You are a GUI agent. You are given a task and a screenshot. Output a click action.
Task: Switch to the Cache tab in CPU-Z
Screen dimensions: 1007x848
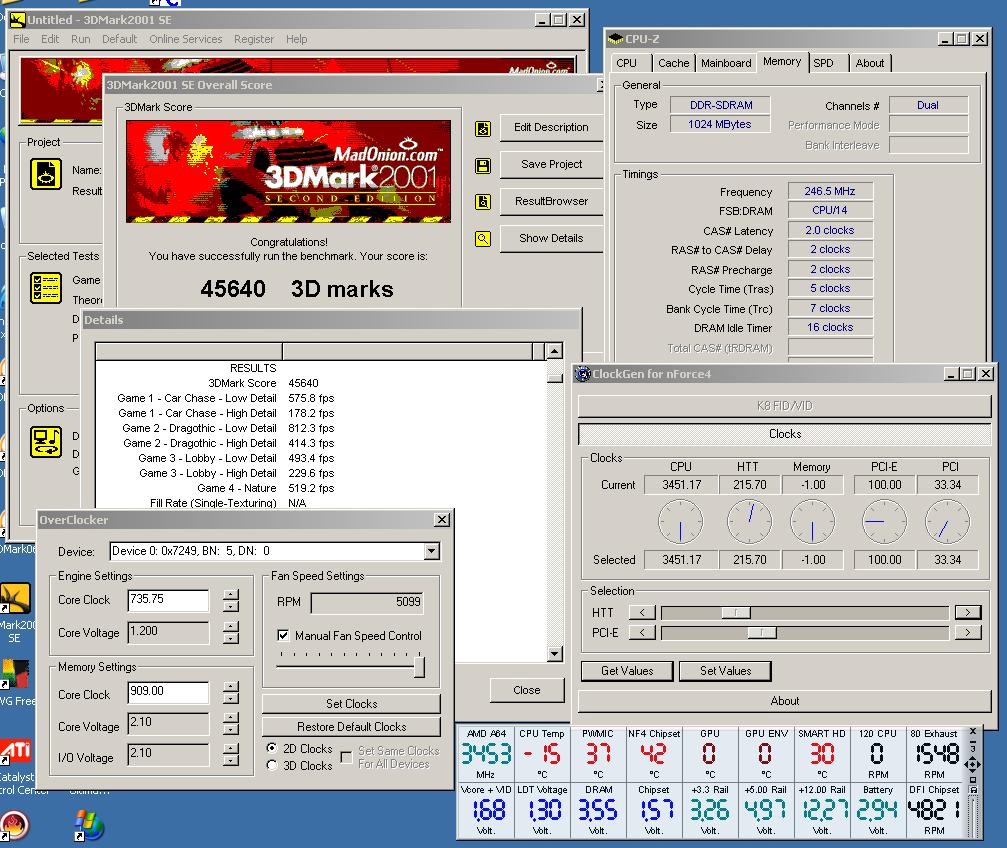tap(673, 63)
